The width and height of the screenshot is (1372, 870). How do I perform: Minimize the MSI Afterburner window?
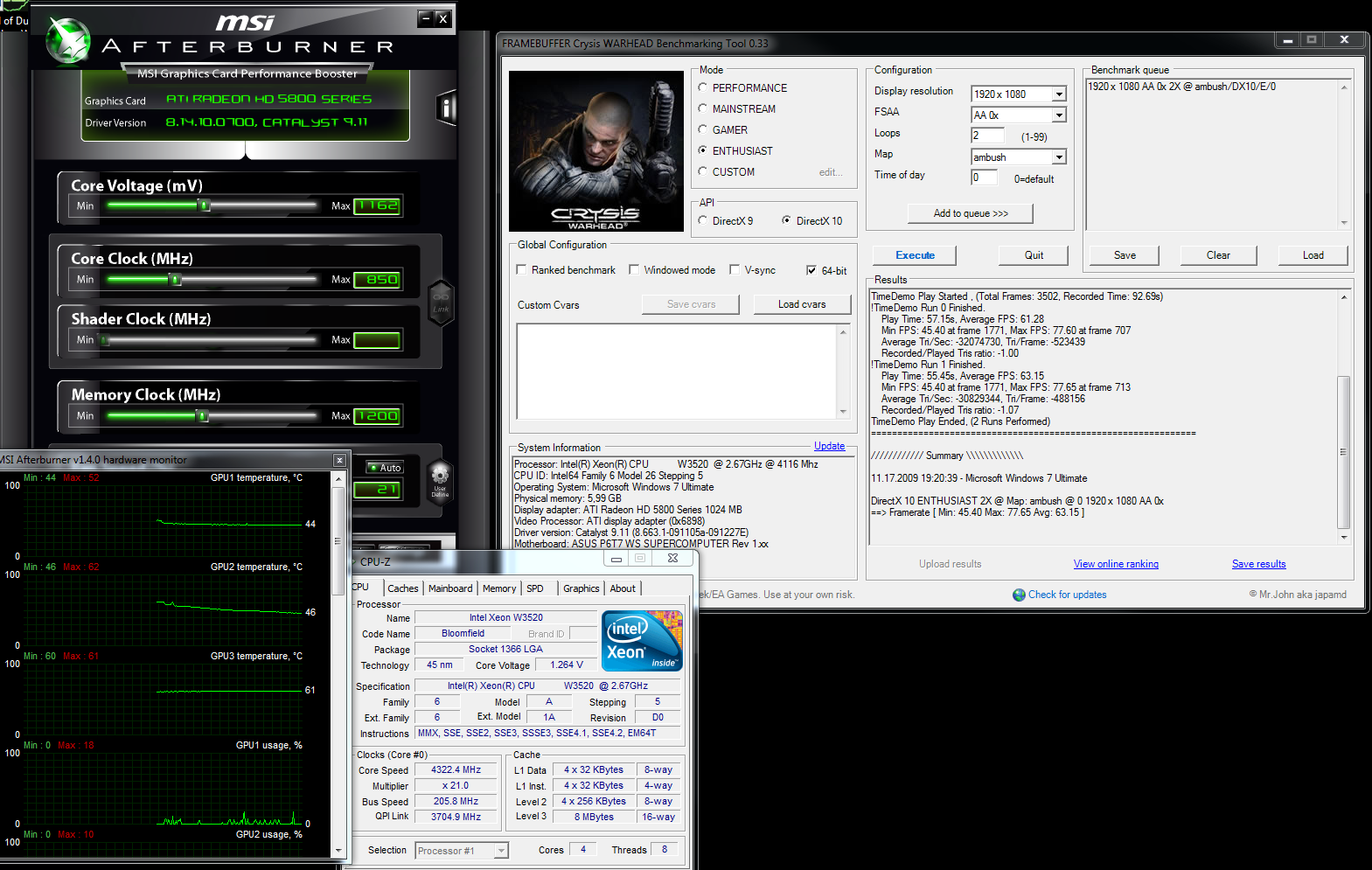point(426,17)
